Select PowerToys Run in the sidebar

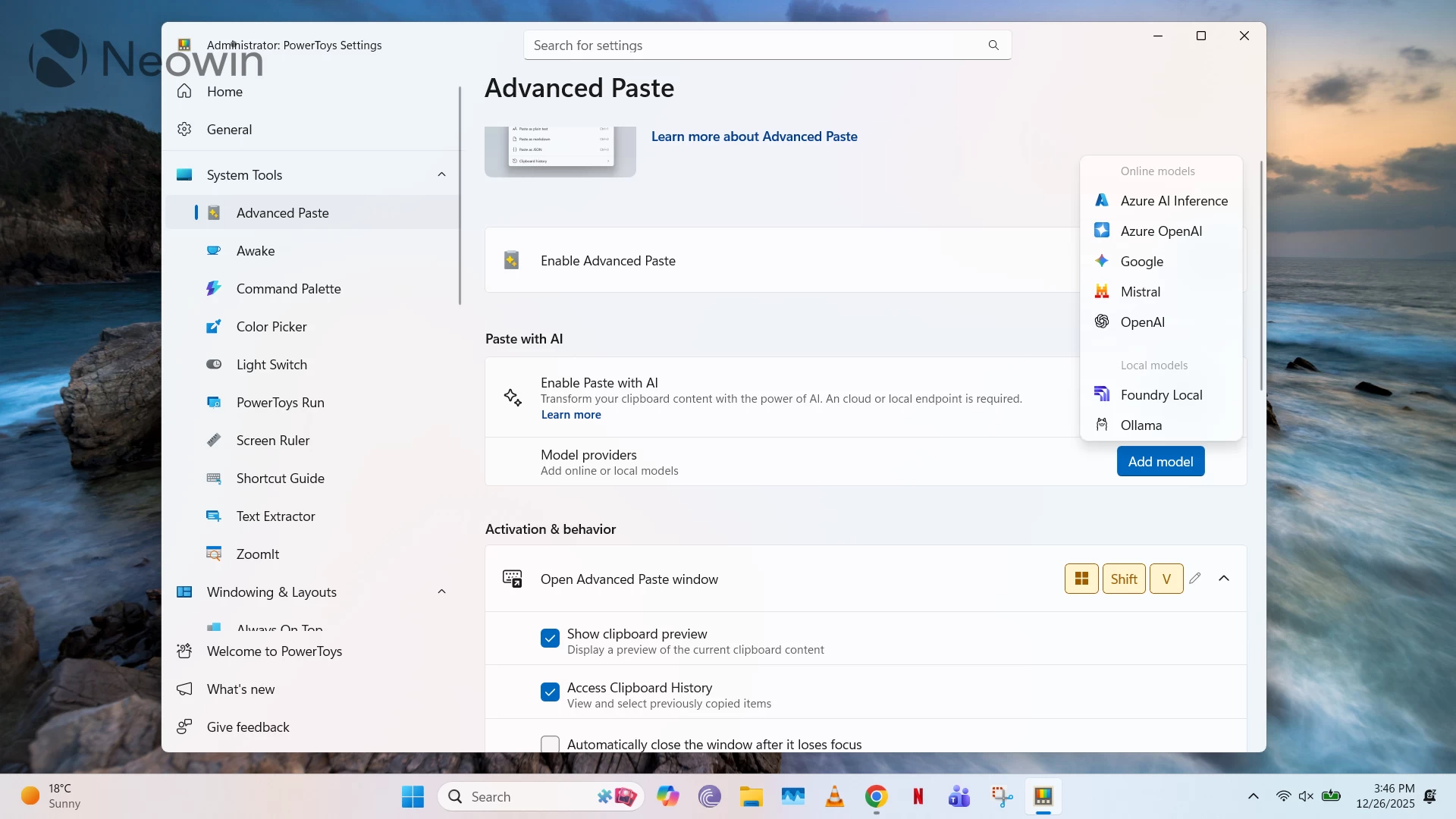[311, 403]
